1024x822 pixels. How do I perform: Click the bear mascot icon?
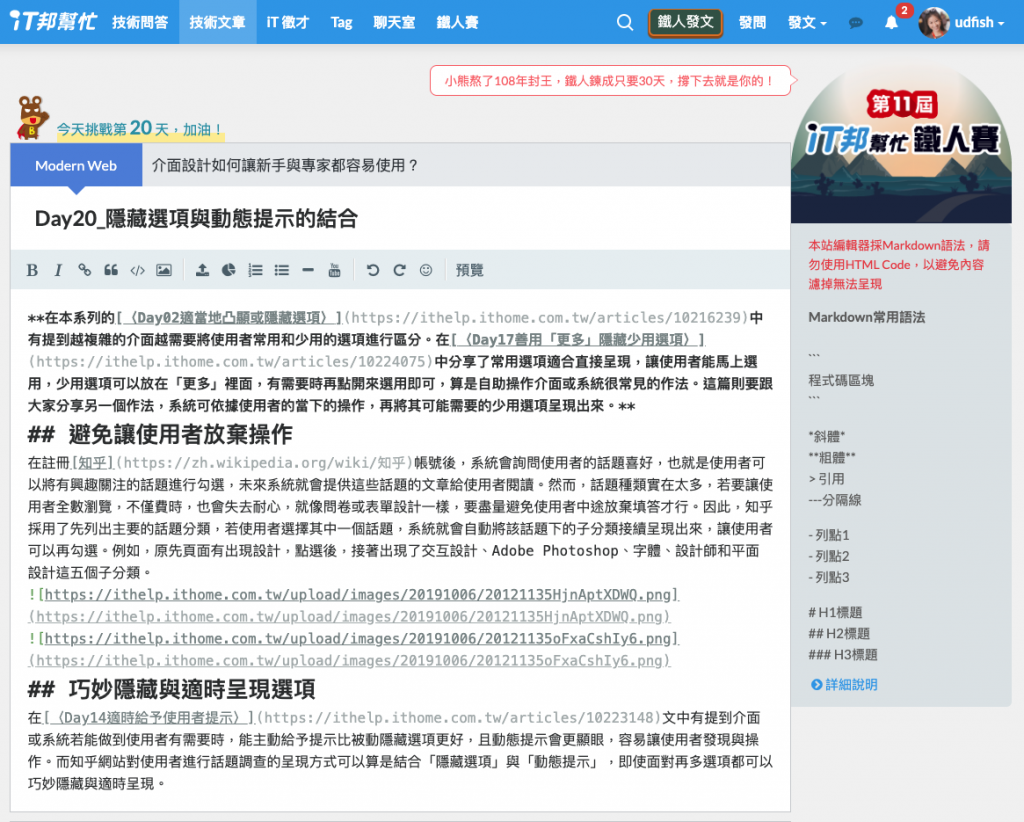tap(33, 118)
